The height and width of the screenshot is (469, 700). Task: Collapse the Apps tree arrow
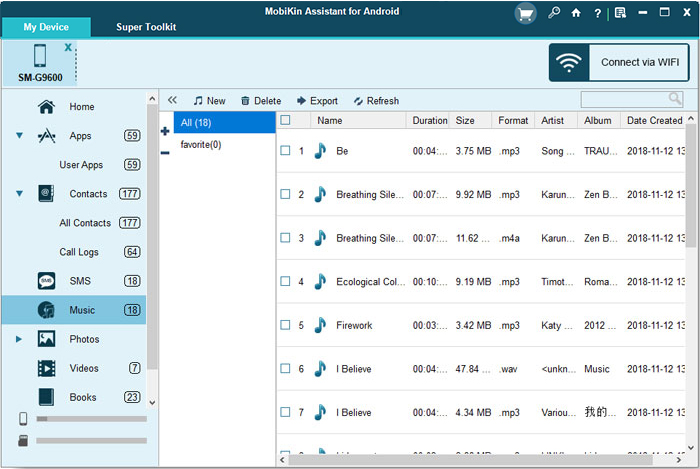pyautogui.click(x=19, y=136)
